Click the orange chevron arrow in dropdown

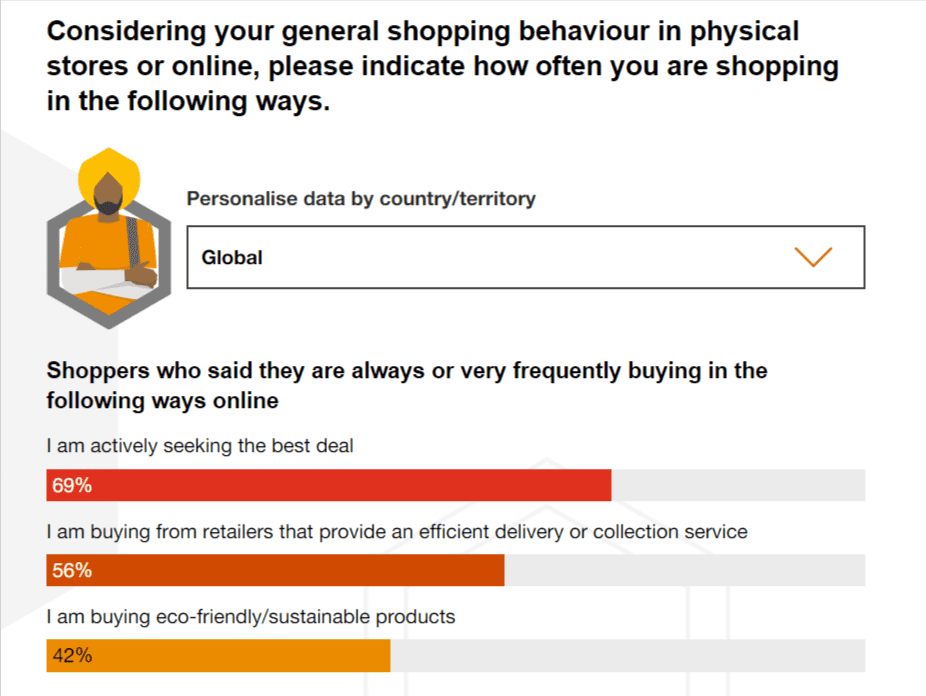click(813, 257)
